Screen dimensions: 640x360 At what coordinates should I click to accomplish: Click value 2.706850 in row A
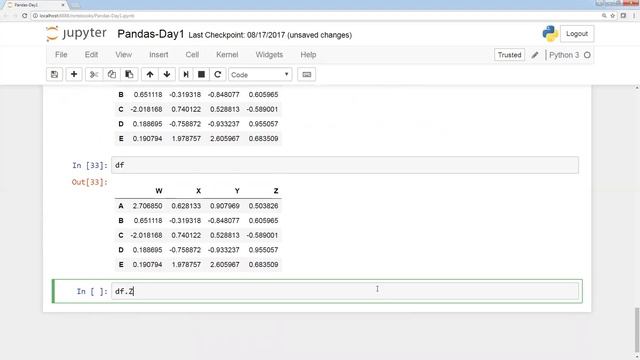point(147,206)
